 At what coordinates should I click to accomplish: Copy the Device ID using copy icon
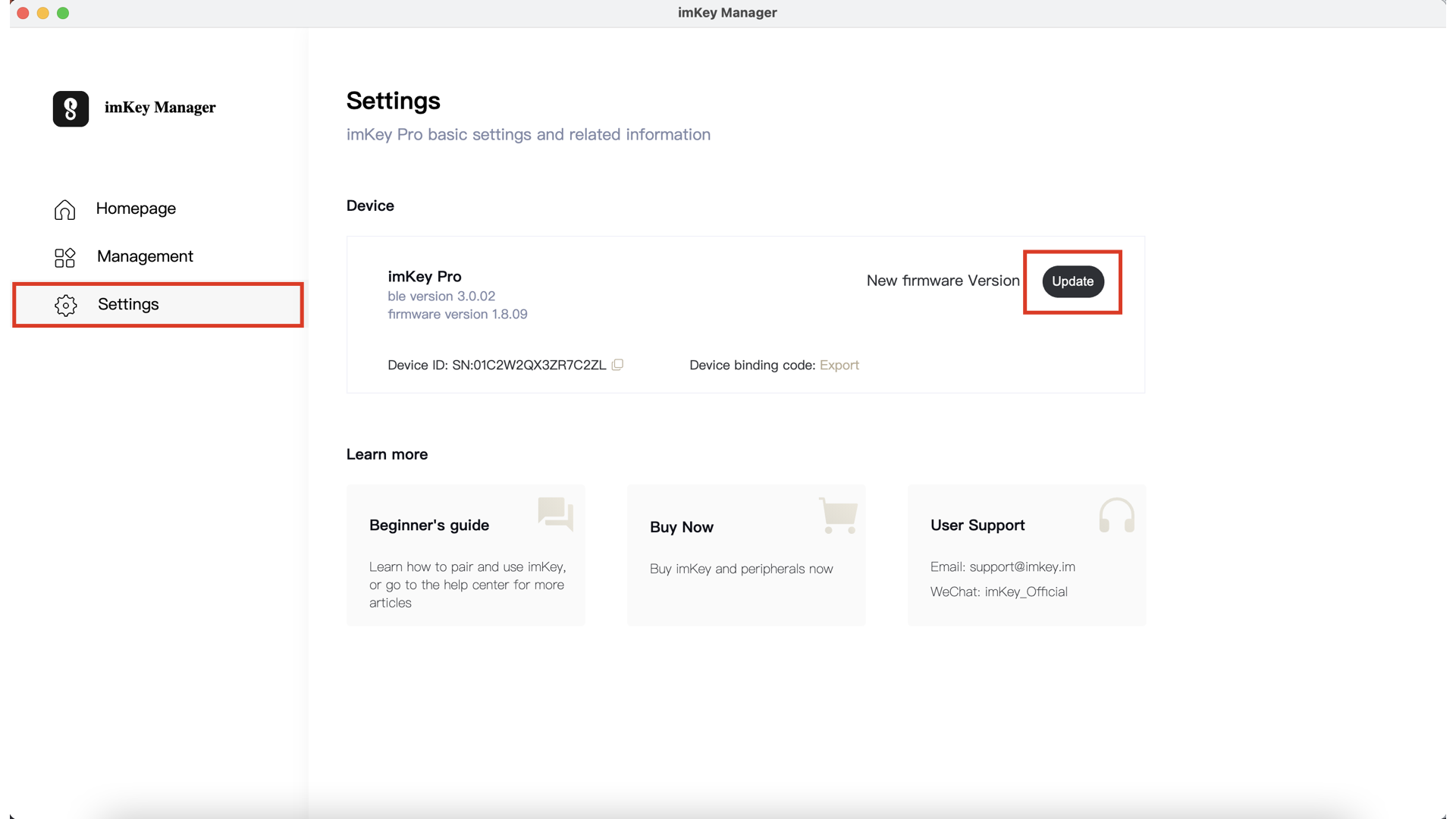tap(617, 365)
